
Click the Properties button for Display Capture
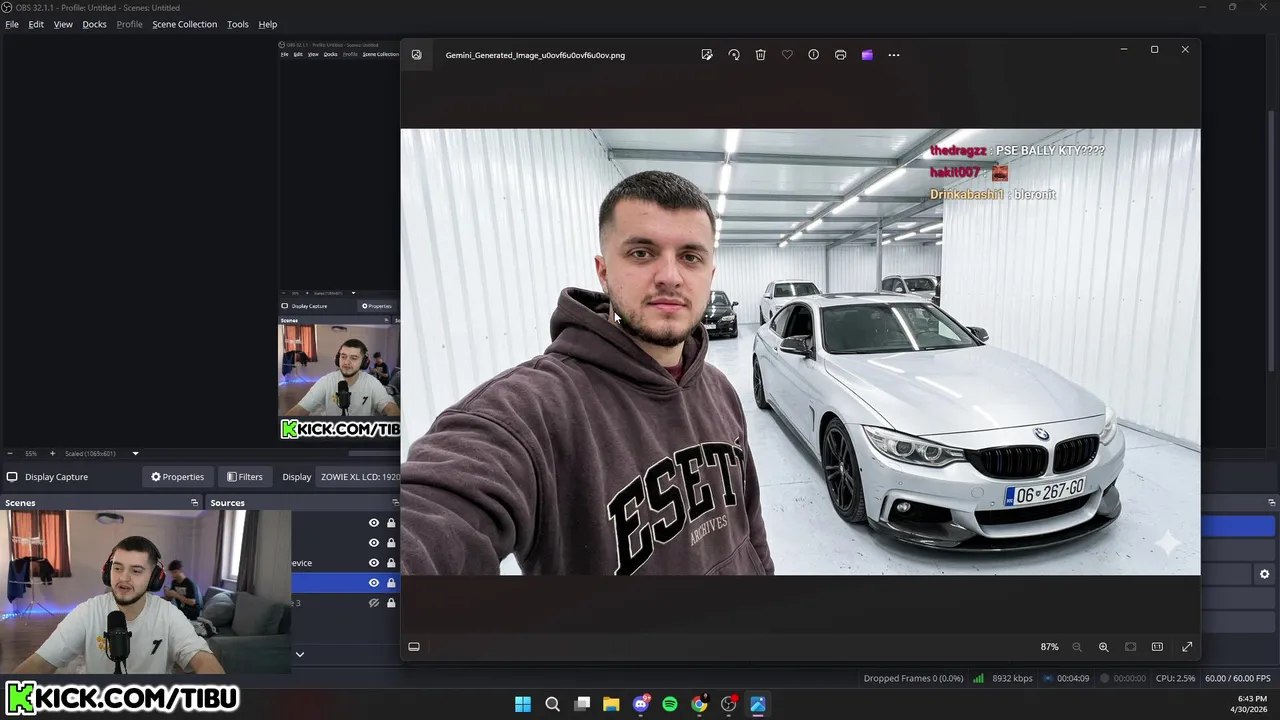point(177,477)
